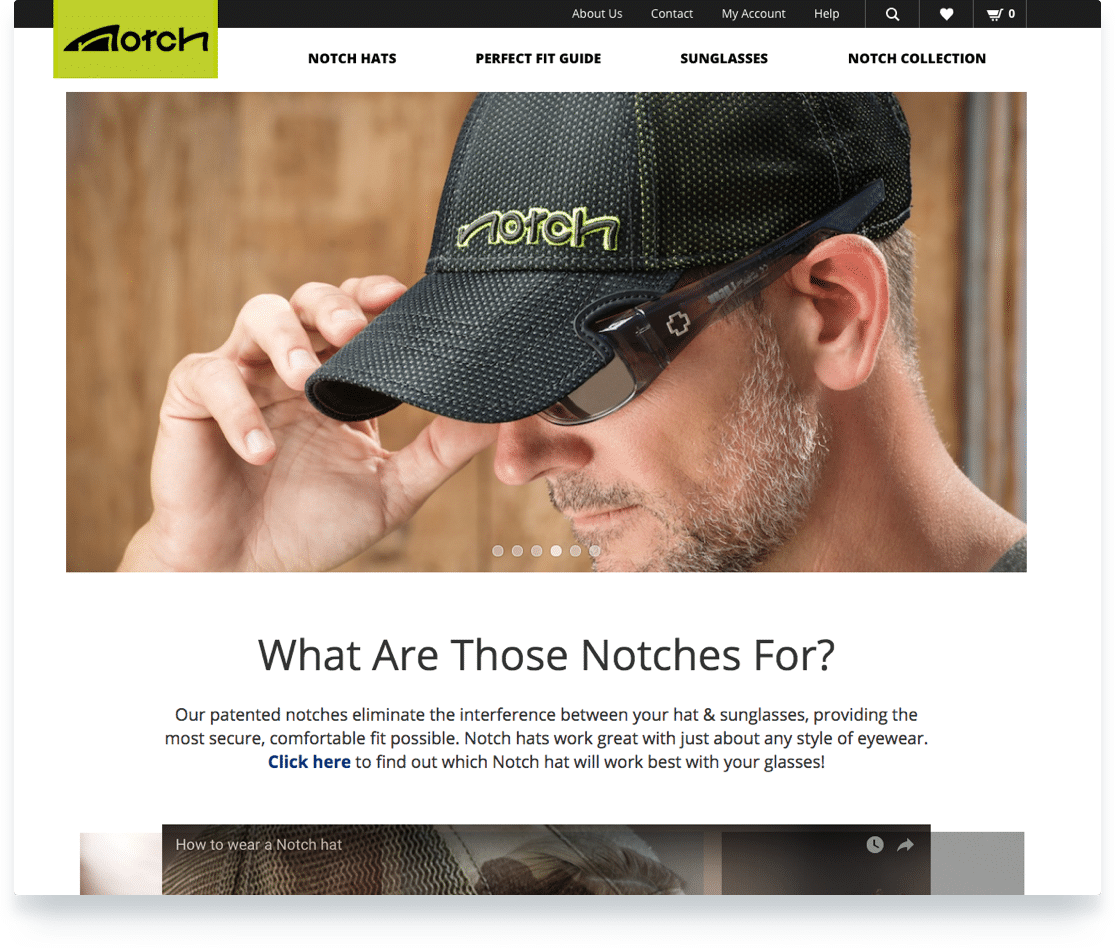This screenshot has height=948, width=1115.
Task: Open the Notch Hats menu
Action: 352,58
